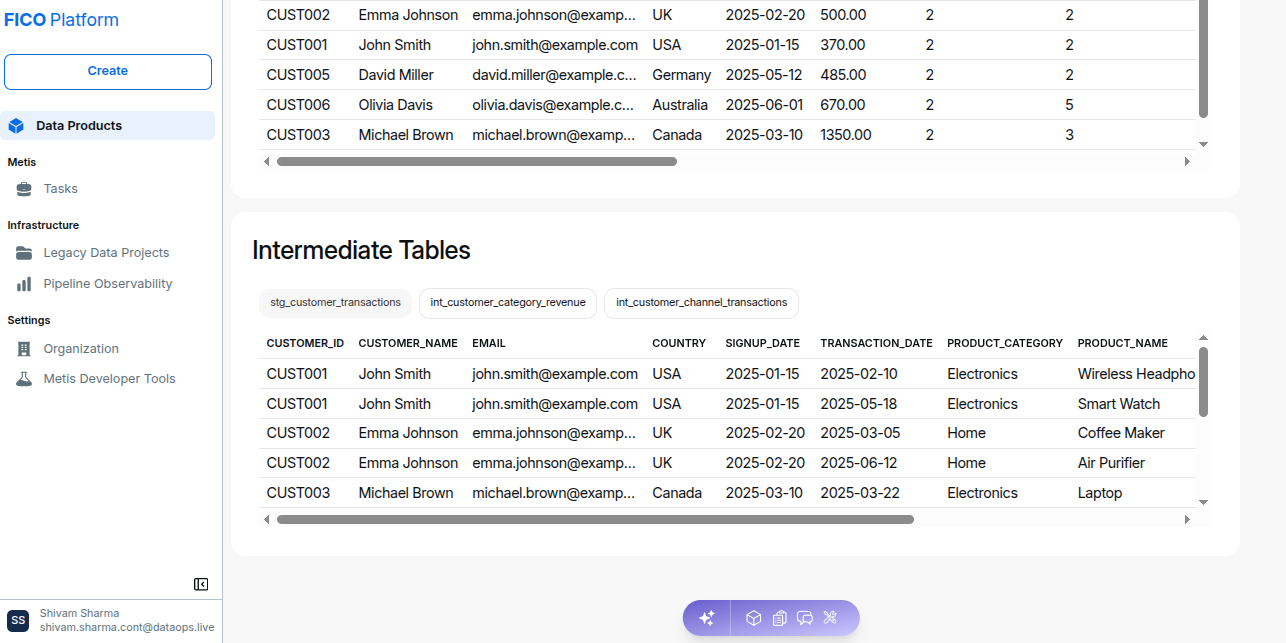Click the wrench tools icon in floating toolbar
This screenshot has height=643, width=1286.
coord(830,618)
